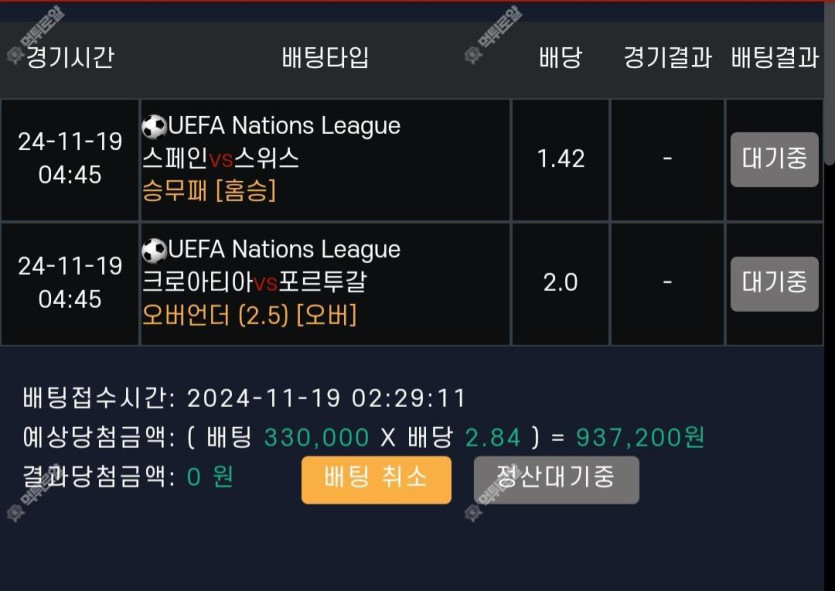
Task: Click the soccer ball icon beside 크로아티아vs포르투갈
Action: [154, 250]
